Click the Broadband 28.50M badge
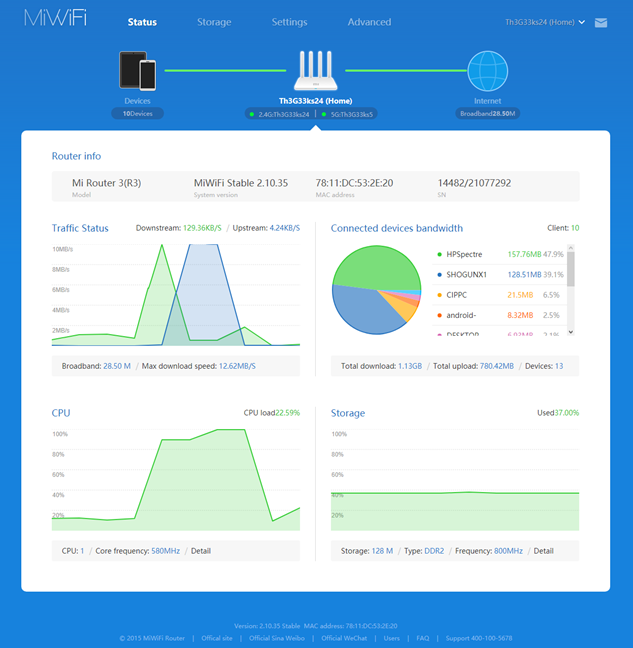633x648 pixels. tap(488, 114)
